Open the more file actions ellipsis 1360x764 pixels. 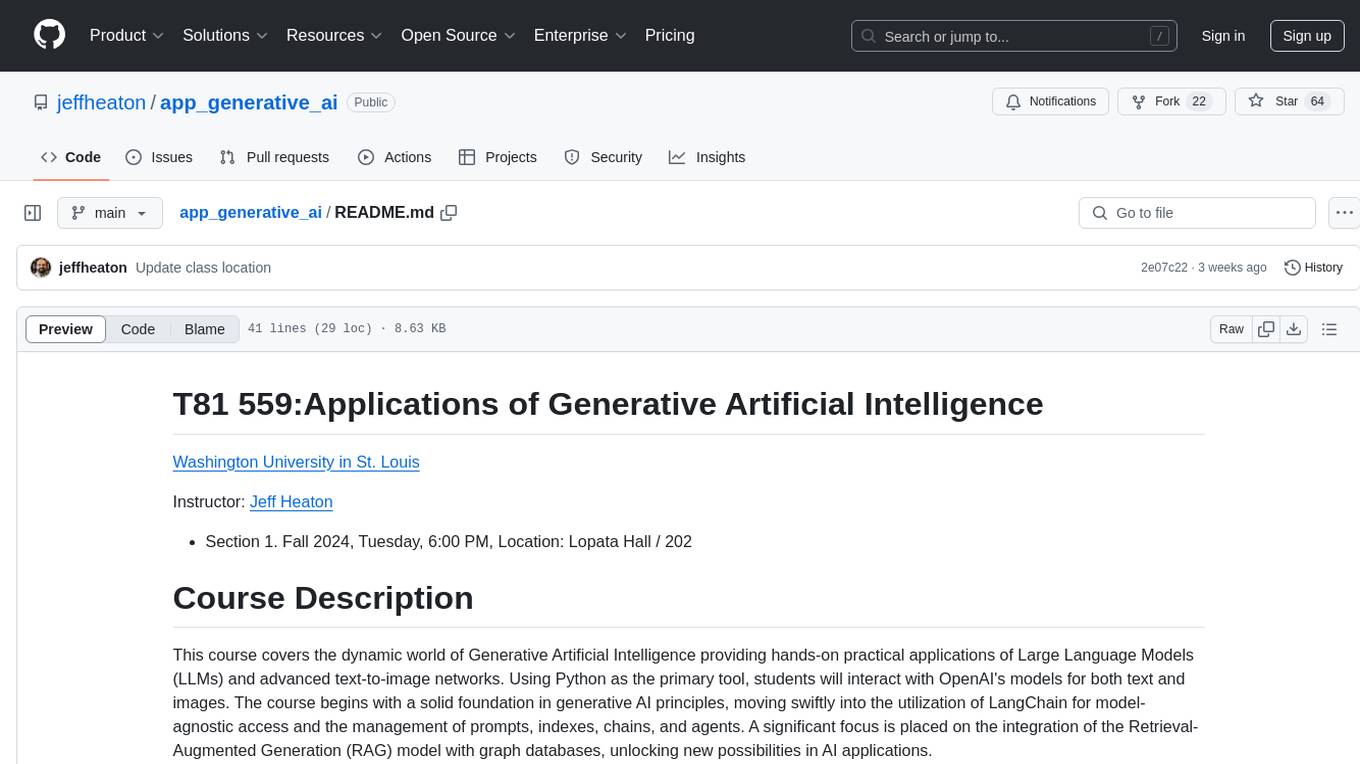click(1344, 213)
